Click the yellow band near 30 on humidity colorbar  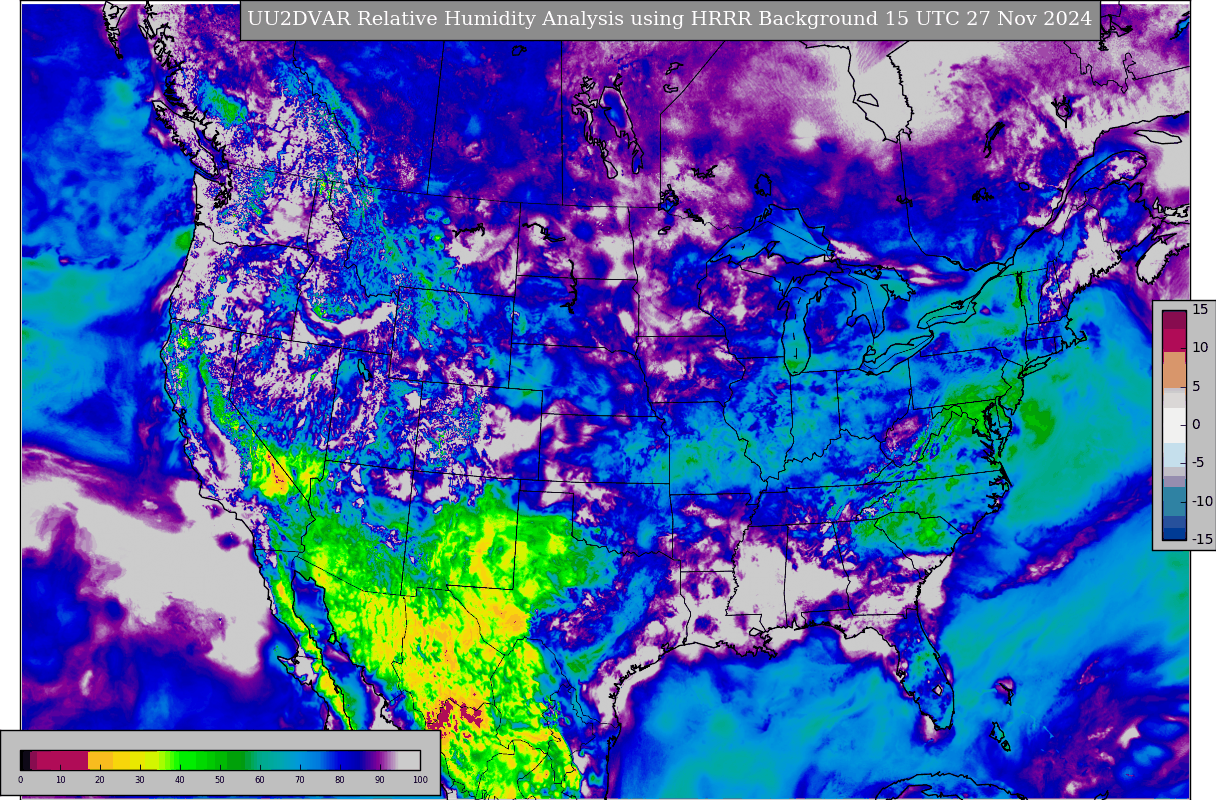click(137, 760)
